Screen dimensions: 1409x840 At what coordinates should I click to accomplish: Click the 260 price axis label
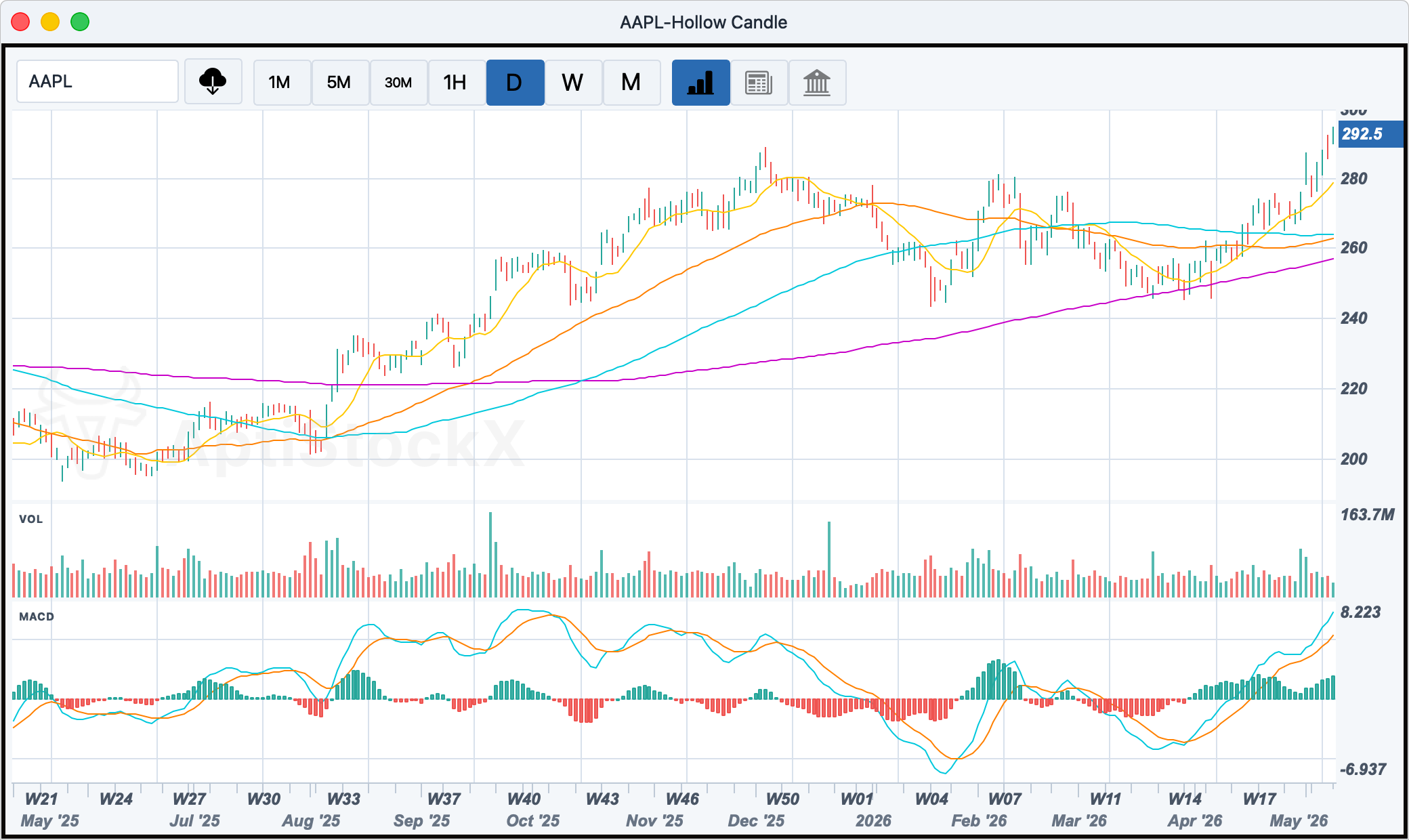coord(1353,247)
